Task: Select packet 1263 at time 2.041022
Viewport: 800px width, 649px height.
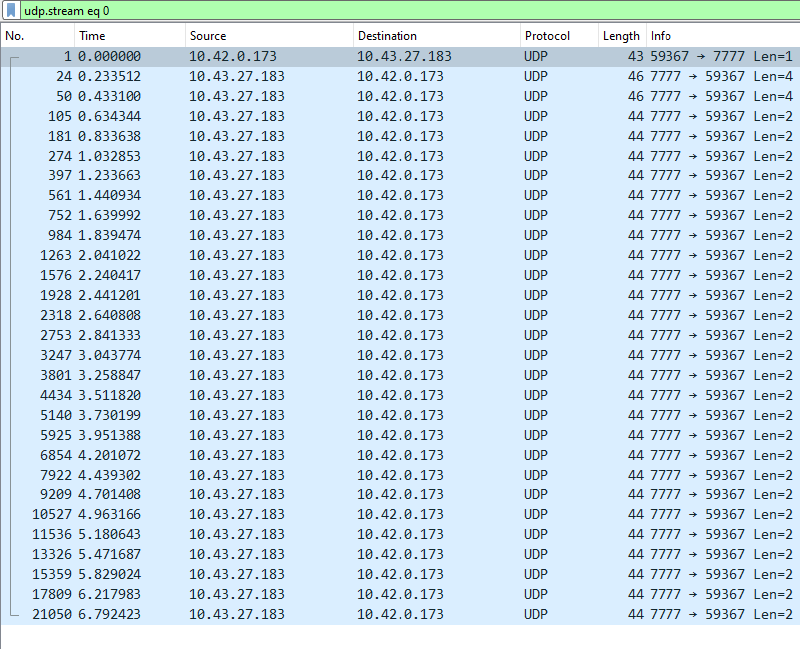Action: coord(300,255)
